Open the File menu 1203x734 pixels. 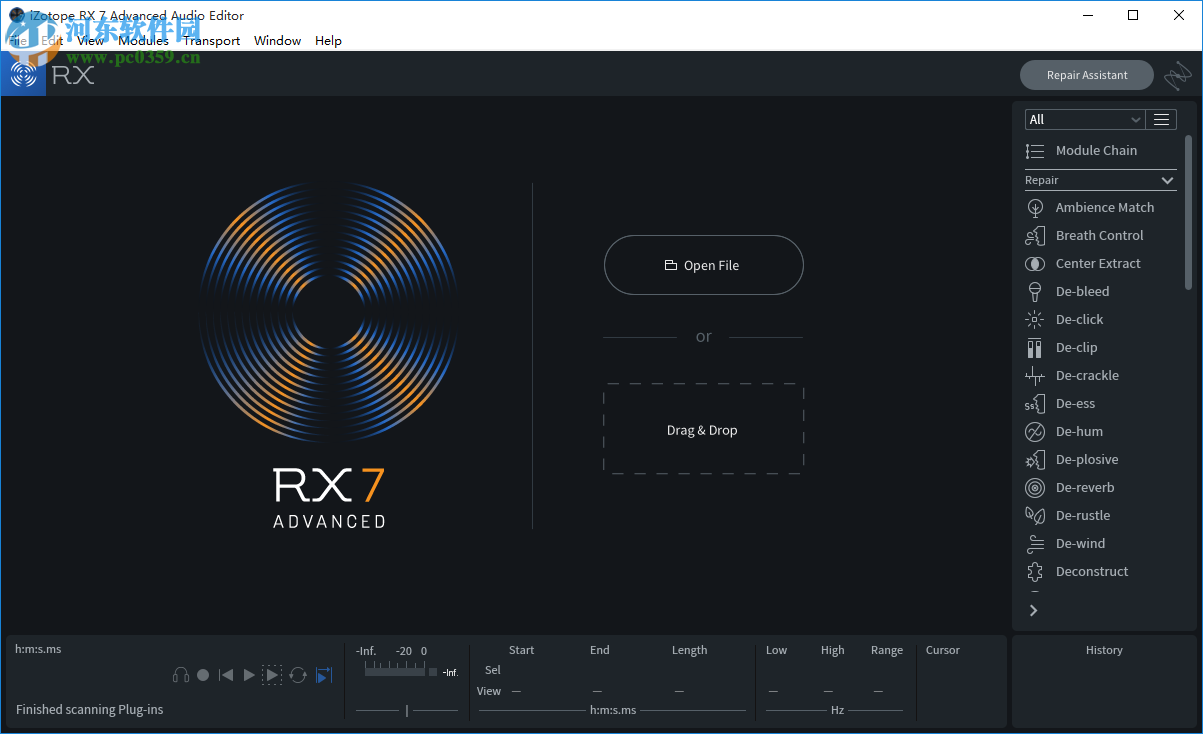coord(18,41)
